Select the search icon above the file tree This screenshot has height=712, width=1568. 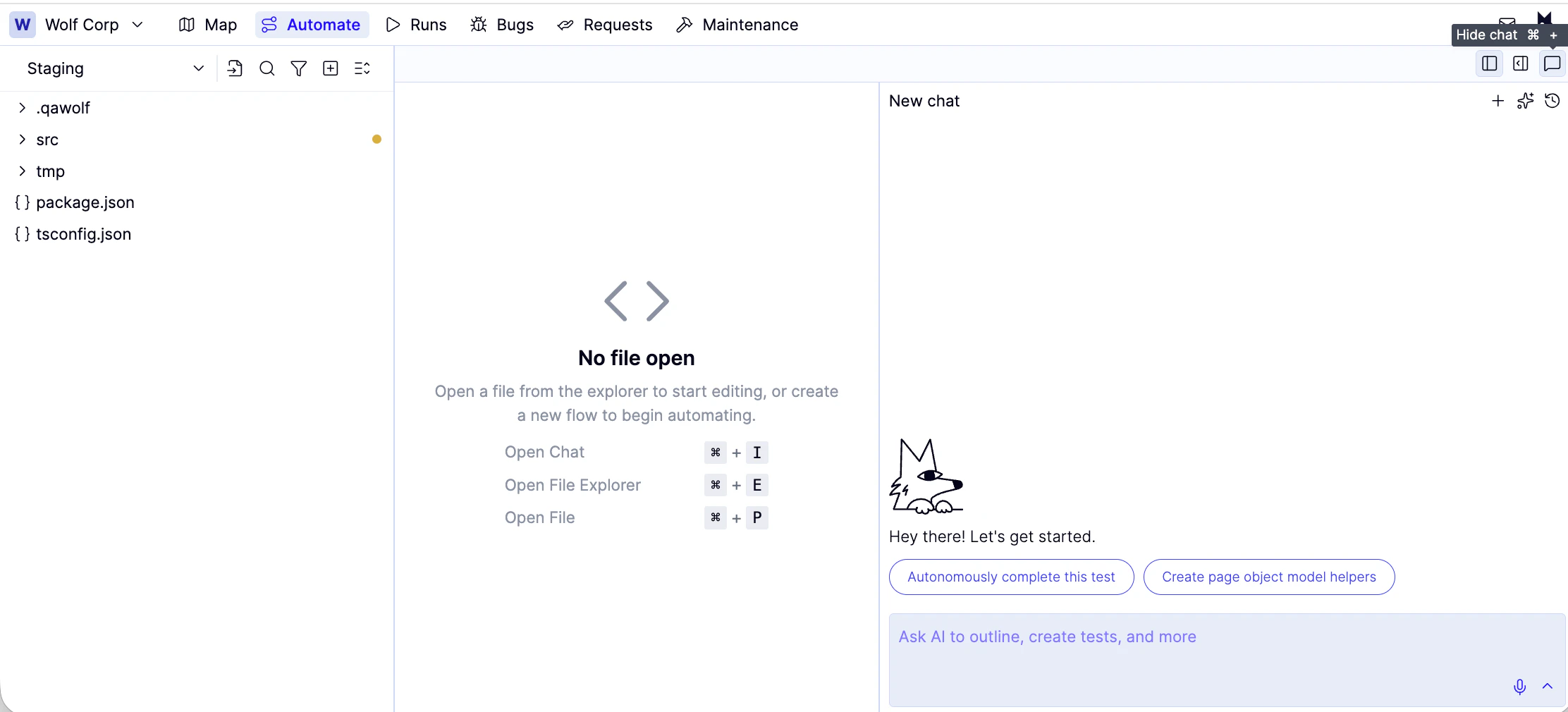click(267, 68)
